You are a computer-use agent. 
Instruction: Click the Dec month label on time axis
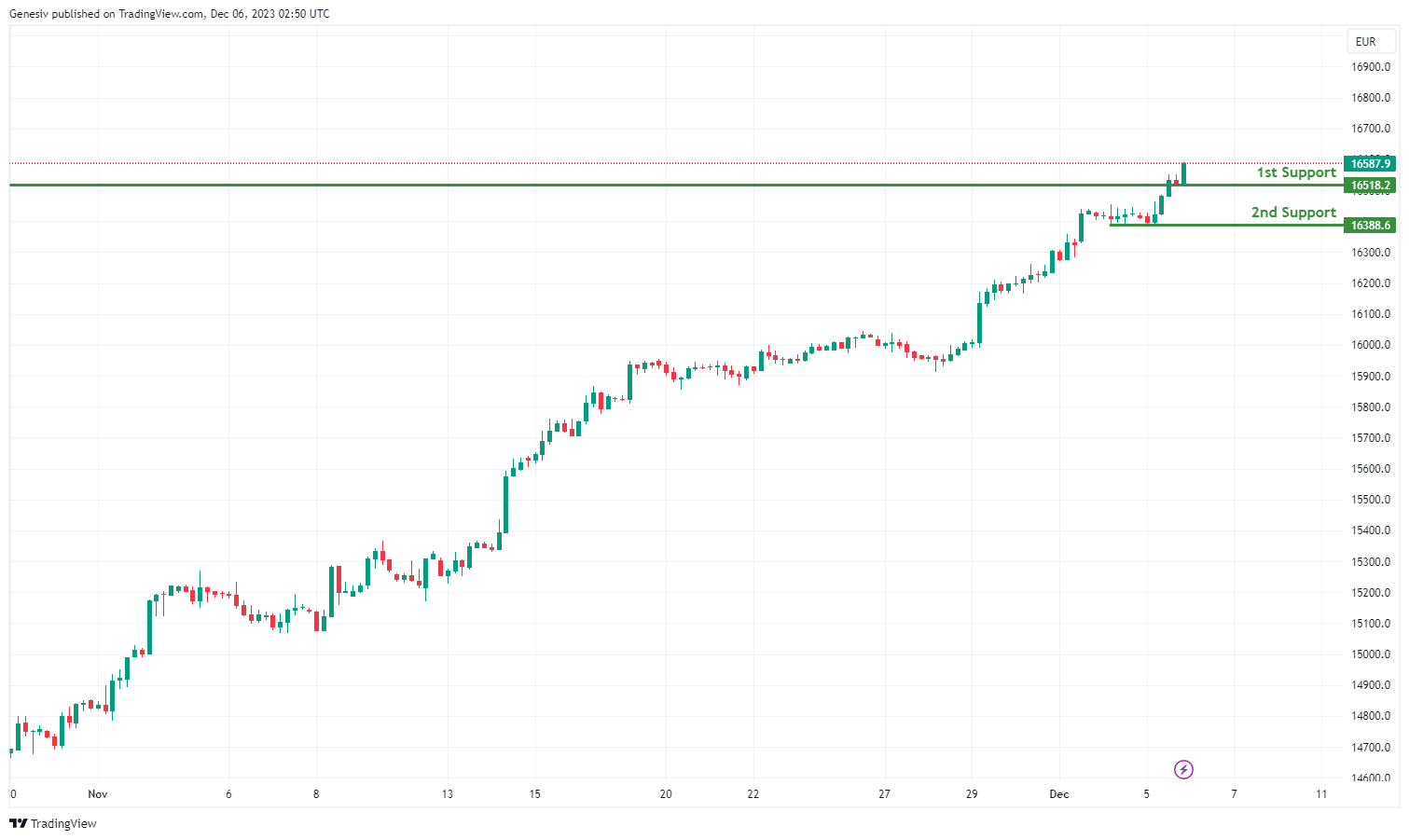[1058, 794]
